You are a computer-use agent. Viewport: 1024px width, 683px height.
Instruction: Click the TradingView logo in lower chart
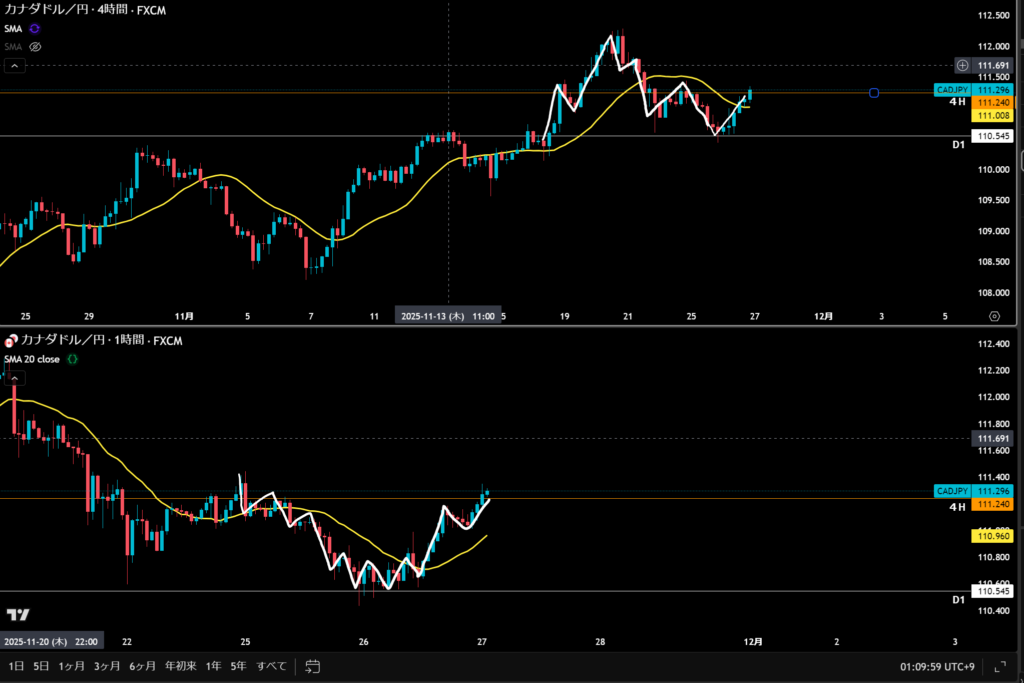(17, 614)
